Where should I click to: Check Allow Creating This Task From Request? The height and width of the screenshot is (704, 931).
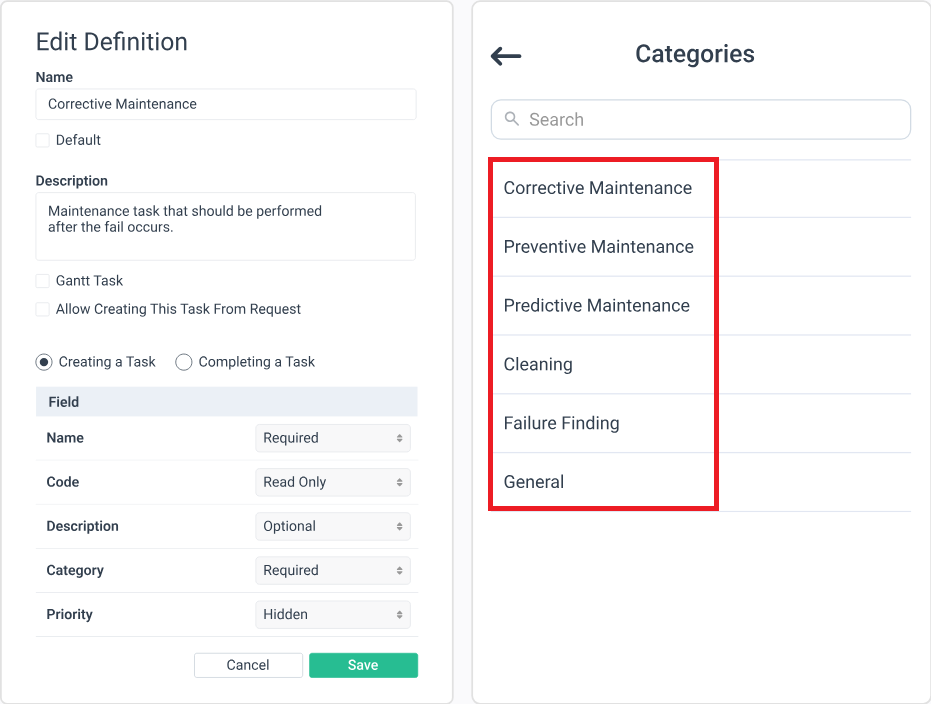[43, 309]
